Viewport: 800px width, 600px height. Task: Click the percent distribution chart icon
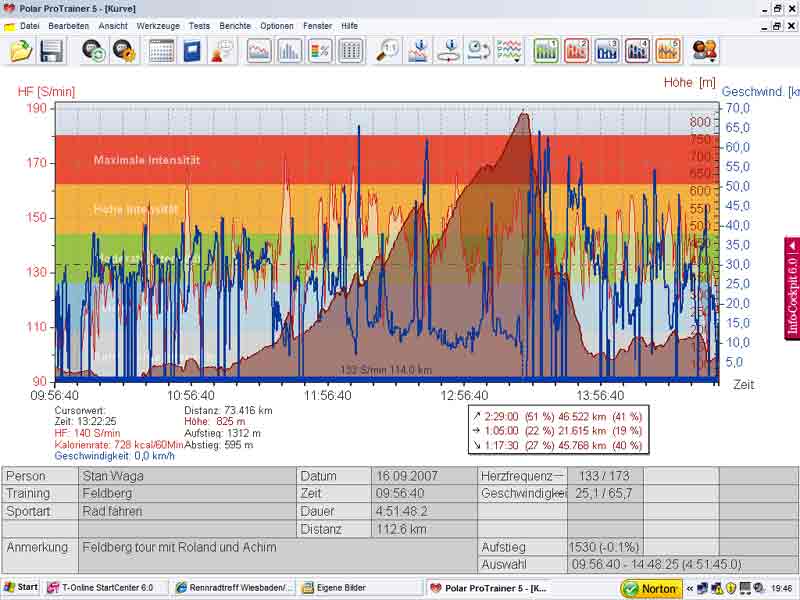click(320, 50)
